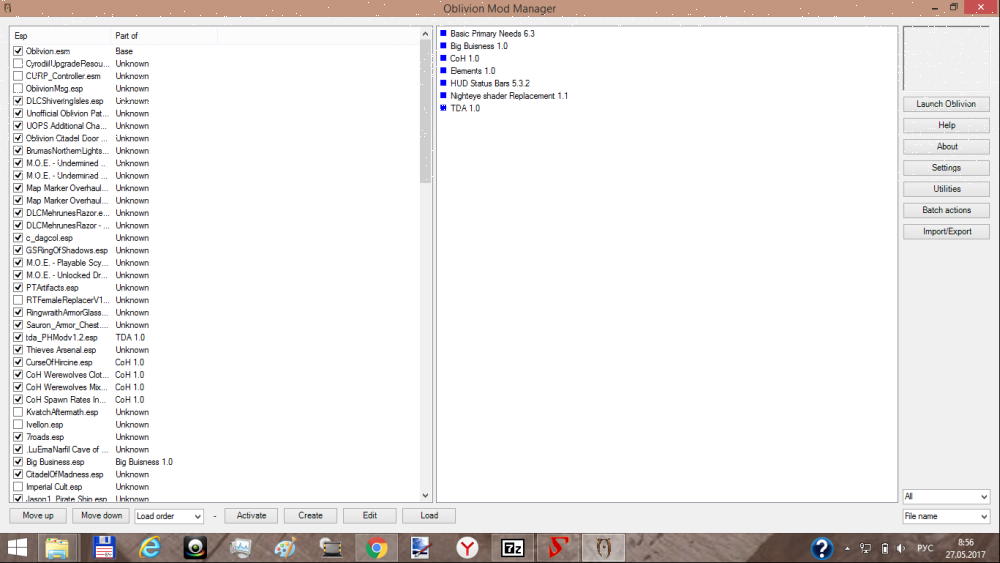Click the network icon in system tray
The width and height of the screenshot is (1000, 563).
865,548
